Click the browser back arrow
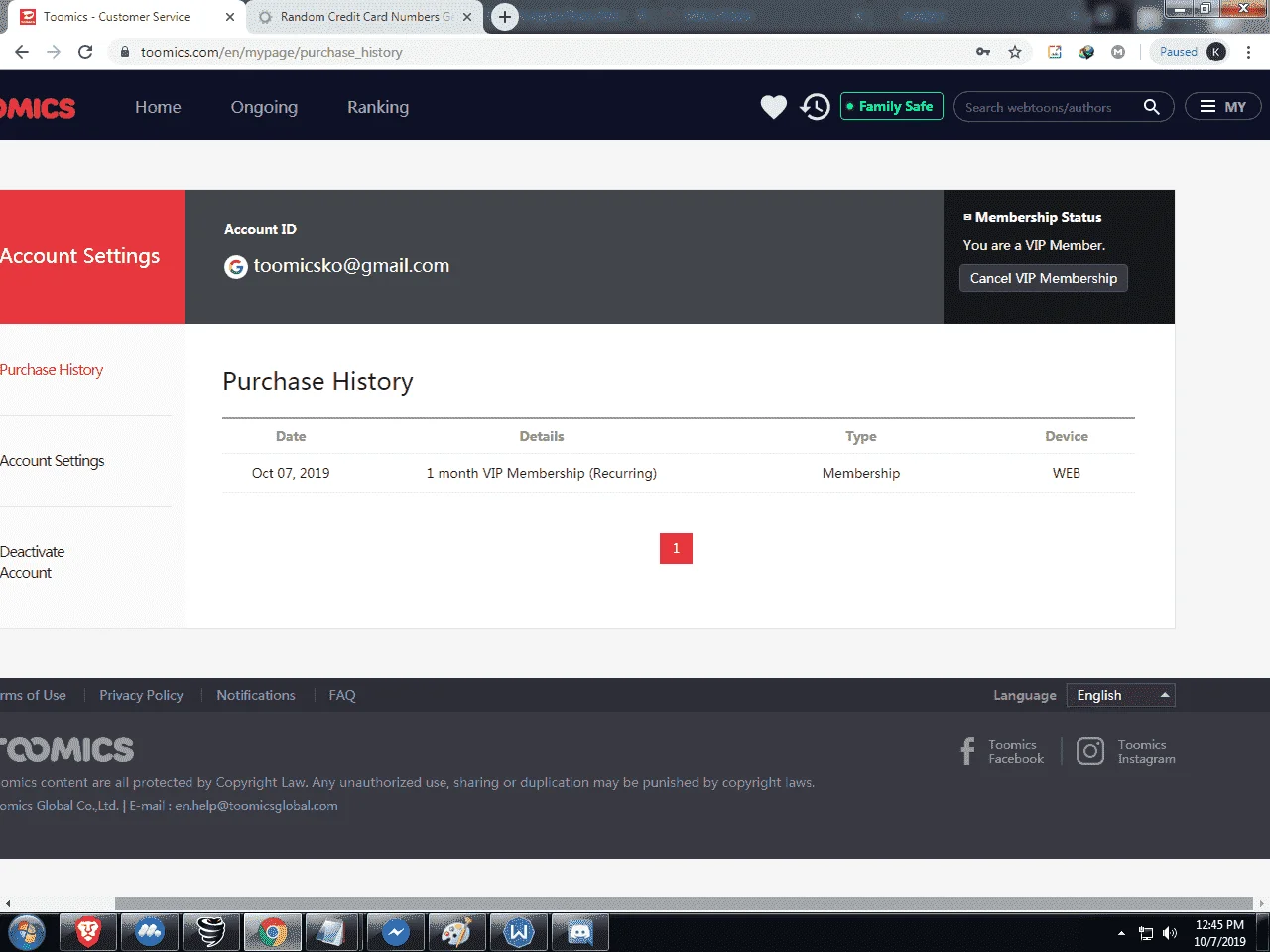 22,52
